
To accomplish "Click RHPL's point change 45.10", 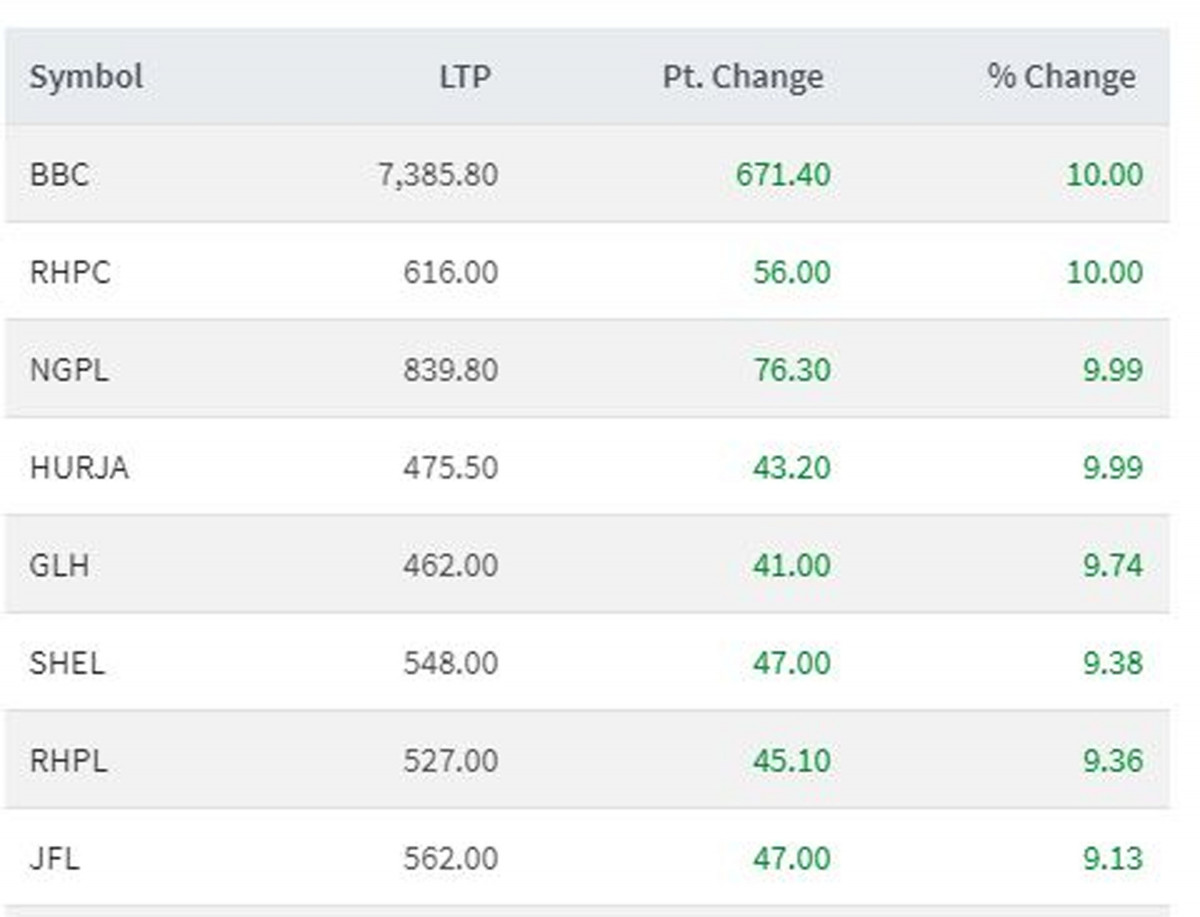I will coord(791,761).
